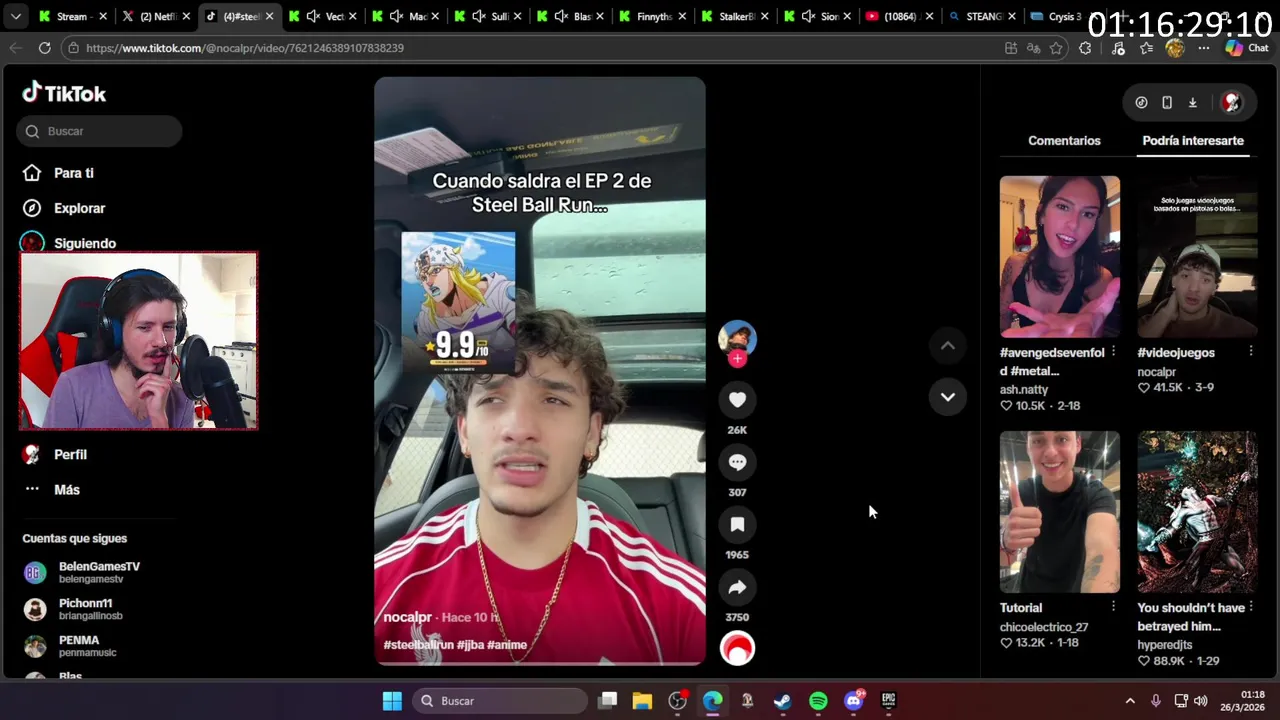Image resolution: width=1280 pixels, height=720 pixels.
Task: Save video with the bookmark icon
Action: 737,524
